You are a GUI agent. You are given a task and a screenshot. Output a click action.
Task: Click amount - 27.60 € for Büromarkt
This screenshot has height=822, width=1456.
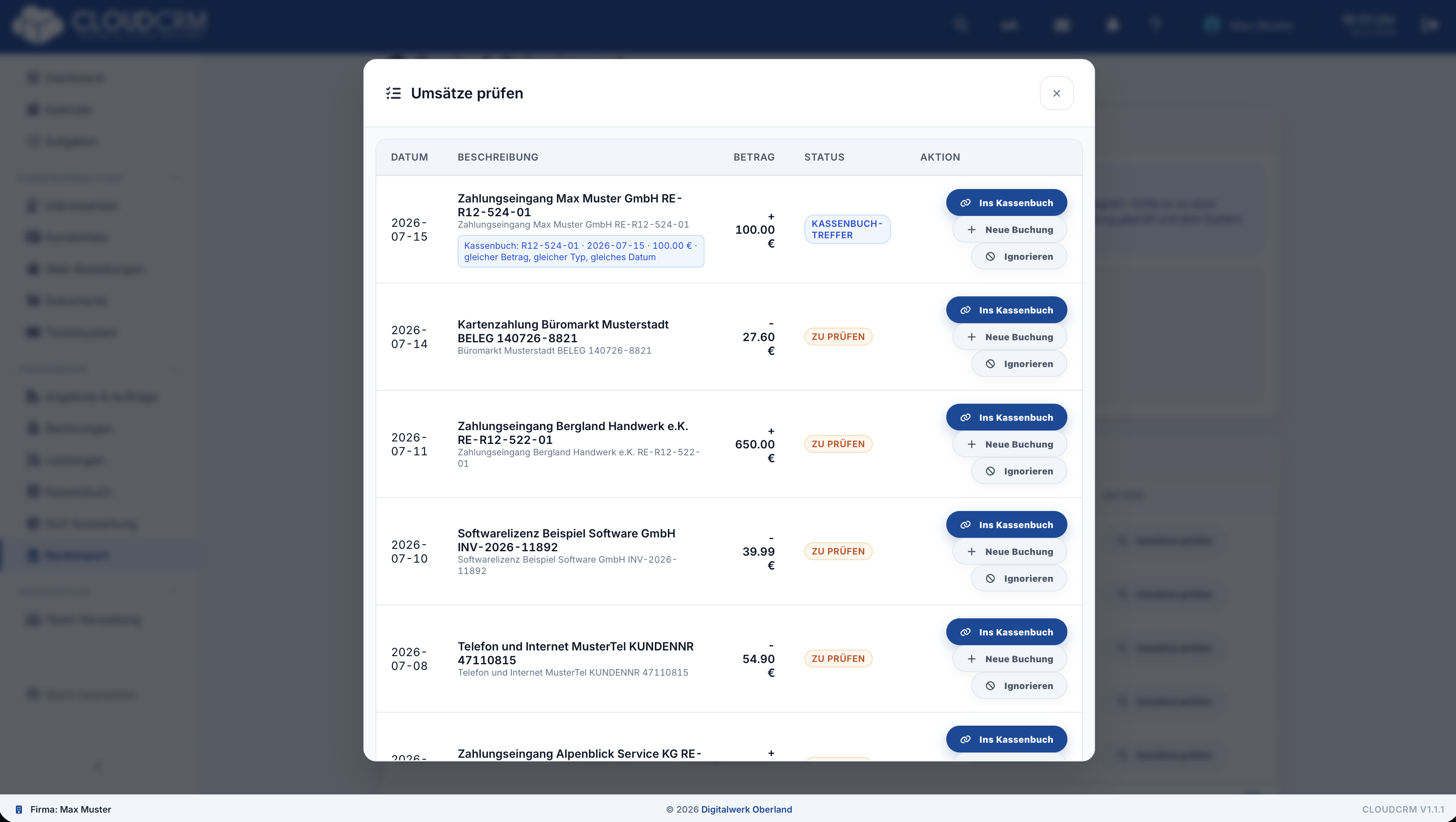[758, 337]
